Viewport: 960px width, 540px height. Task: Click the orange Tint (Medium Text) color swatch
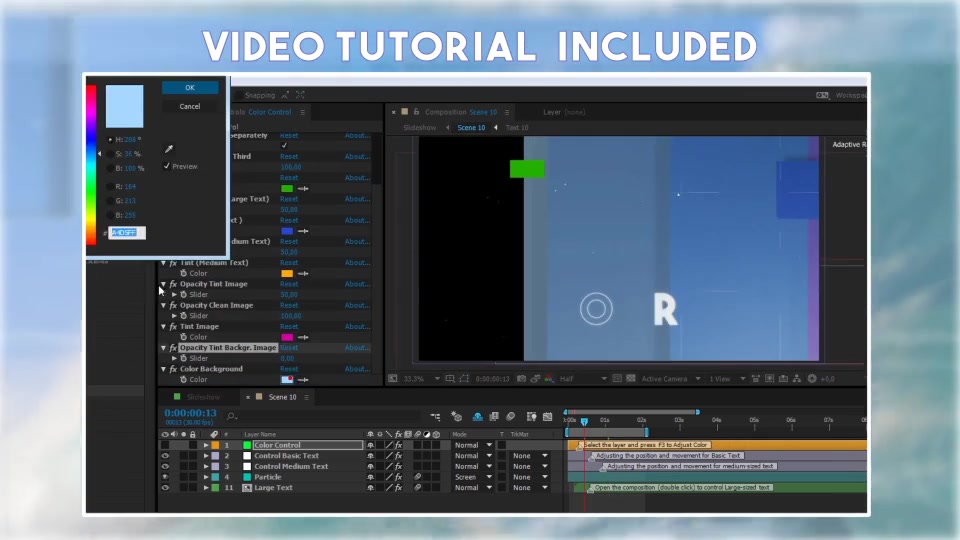(x=287, y=274)
